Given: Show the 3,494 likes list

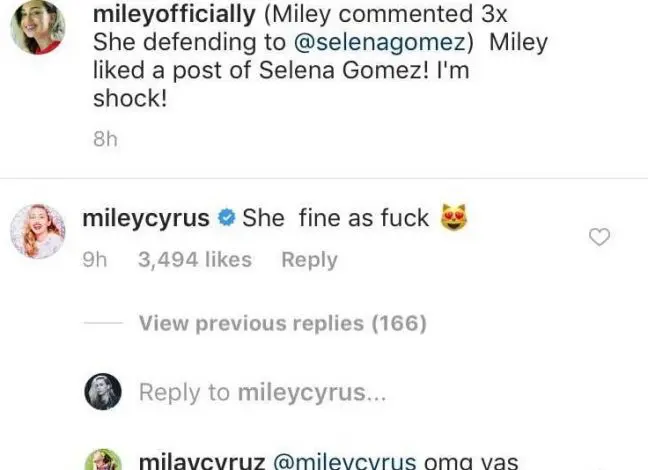Looking at the screenshot, I should [x=194, y=260].
